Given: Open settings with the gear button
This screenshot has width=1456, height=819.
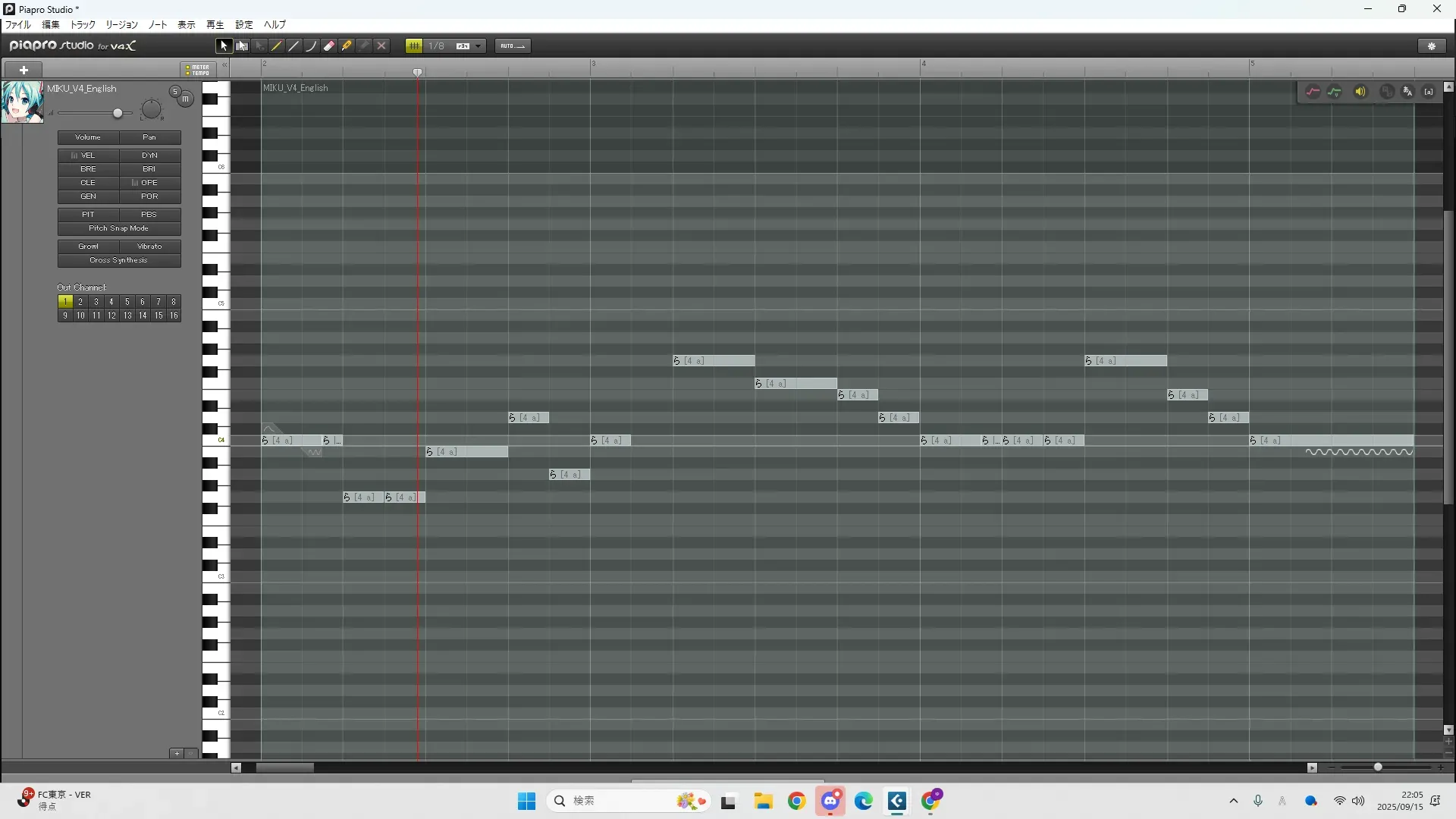Looking at the screenshot, I should click(1432, 46).
